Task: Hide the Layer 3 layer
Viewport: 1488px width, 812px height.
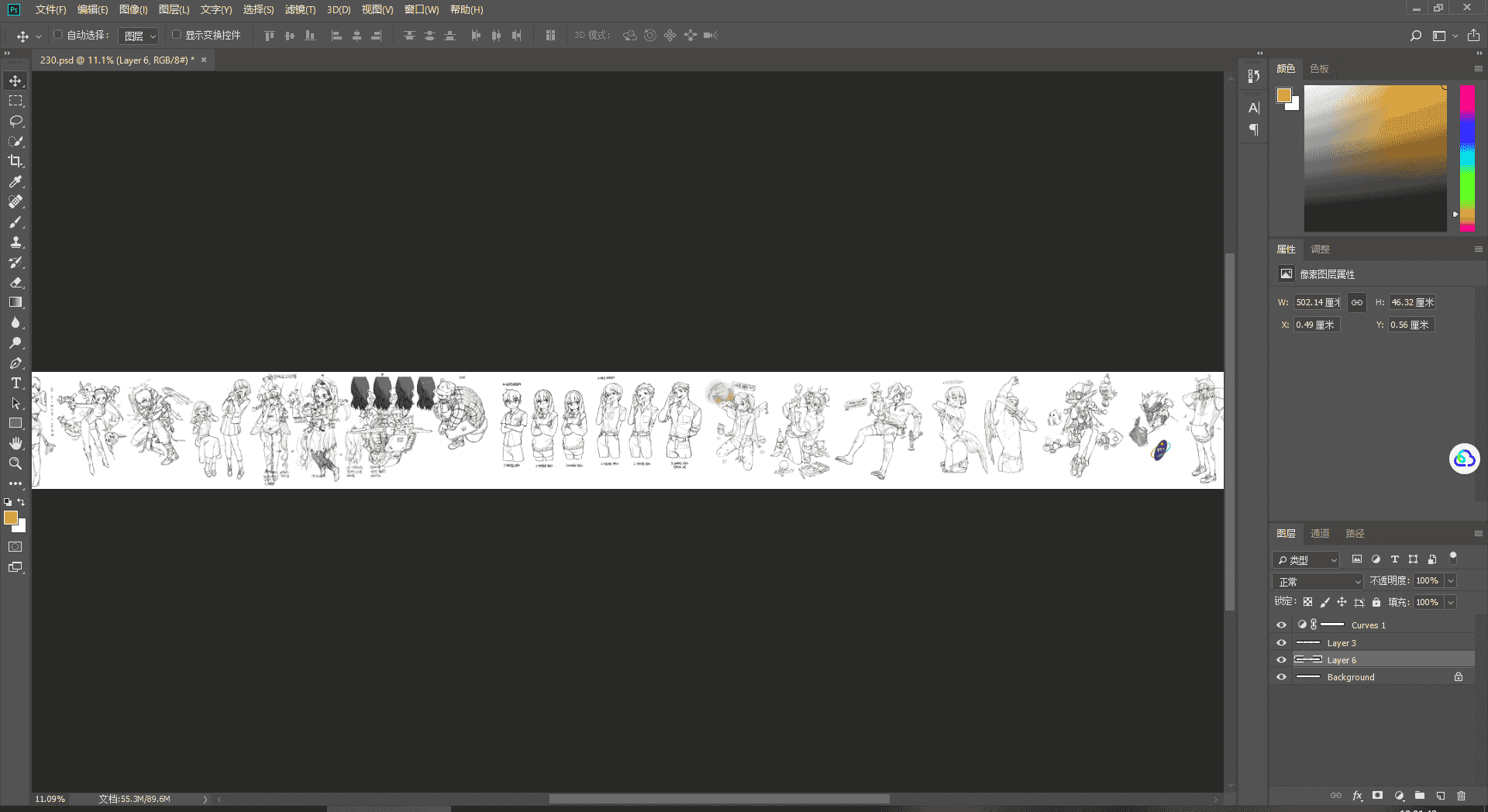Action: [1281, 642]
